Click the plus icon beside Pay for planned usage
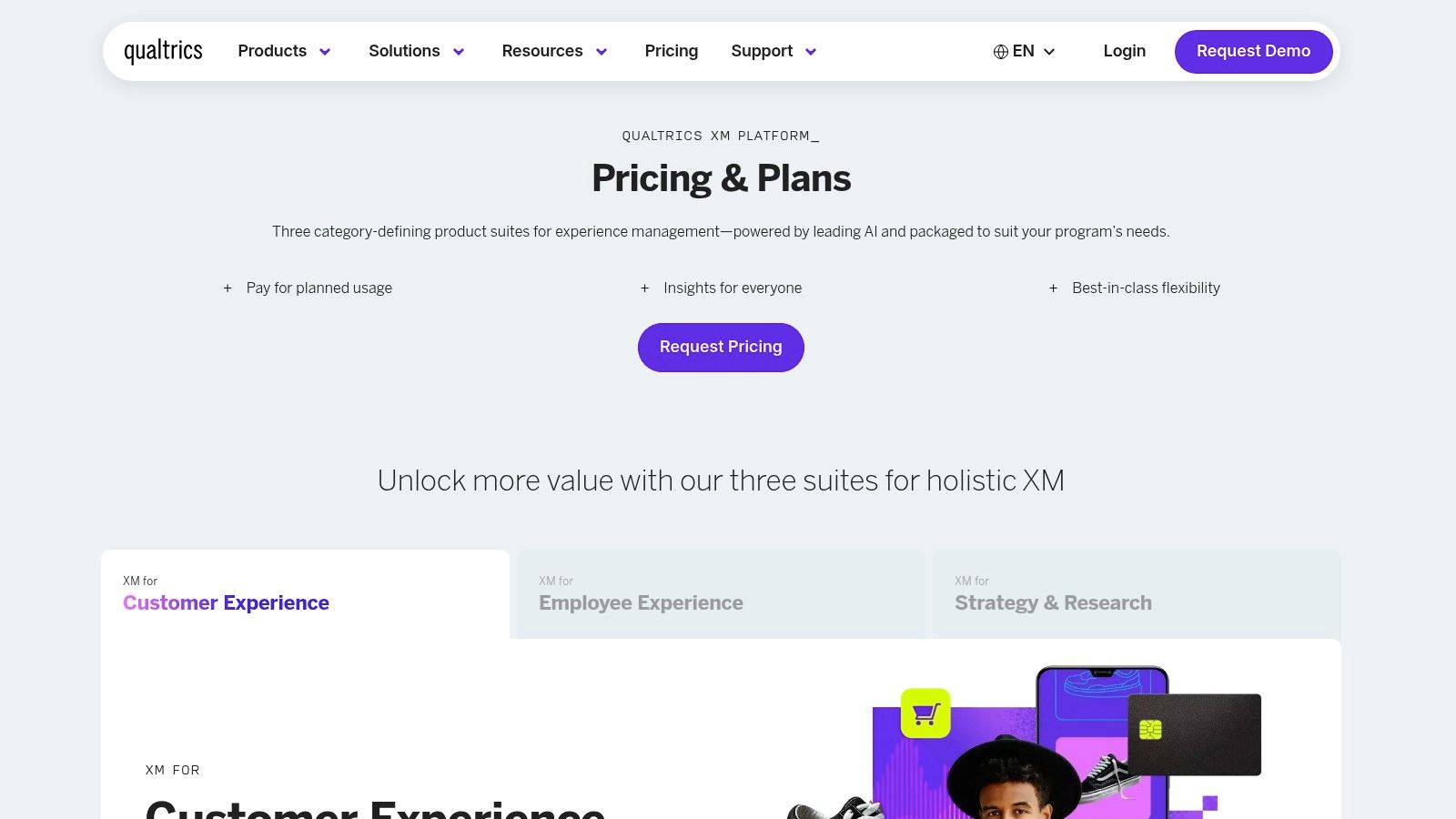Screen dimensions: 1456x819 227,288
